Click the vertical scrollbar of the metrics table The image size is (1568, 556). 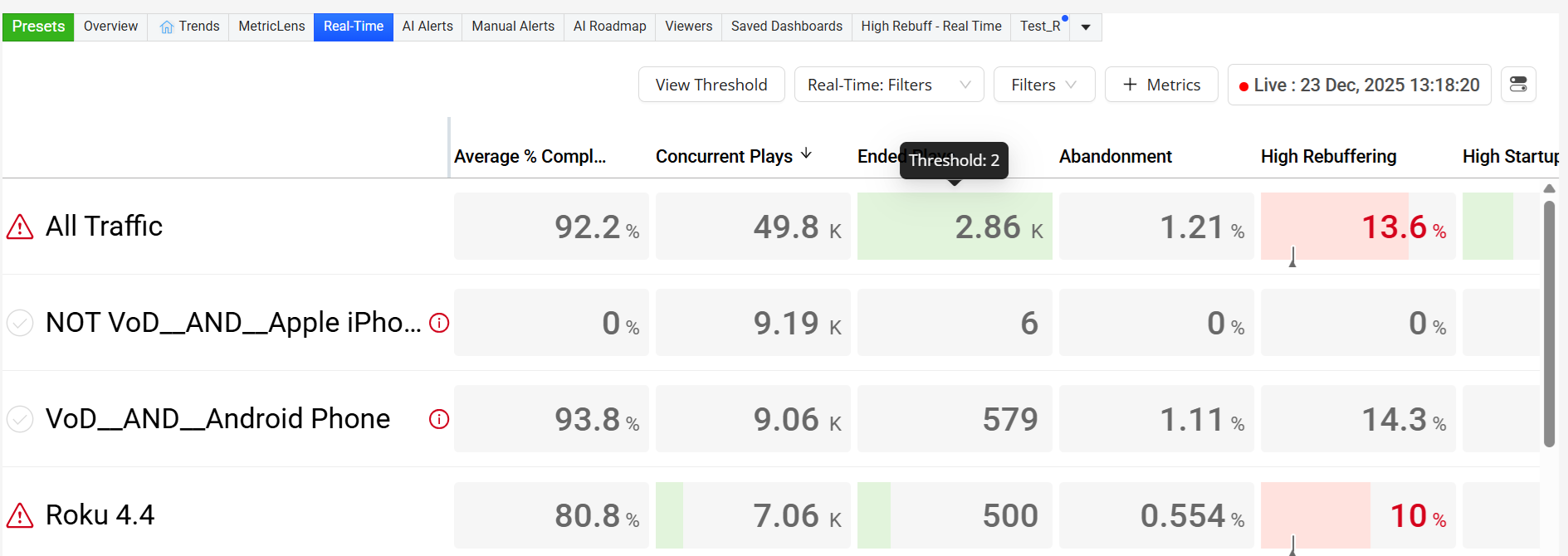pos(1549,324)
